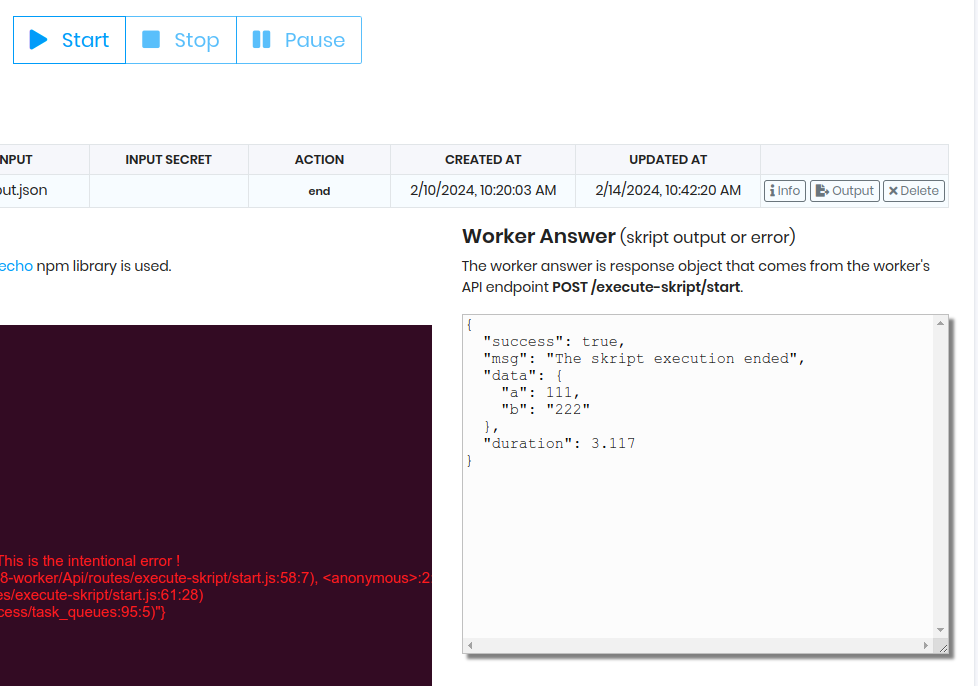This screenshot has width=978, height=686.
Task: Click the Stop button label
Action: (x=196, y=41)
